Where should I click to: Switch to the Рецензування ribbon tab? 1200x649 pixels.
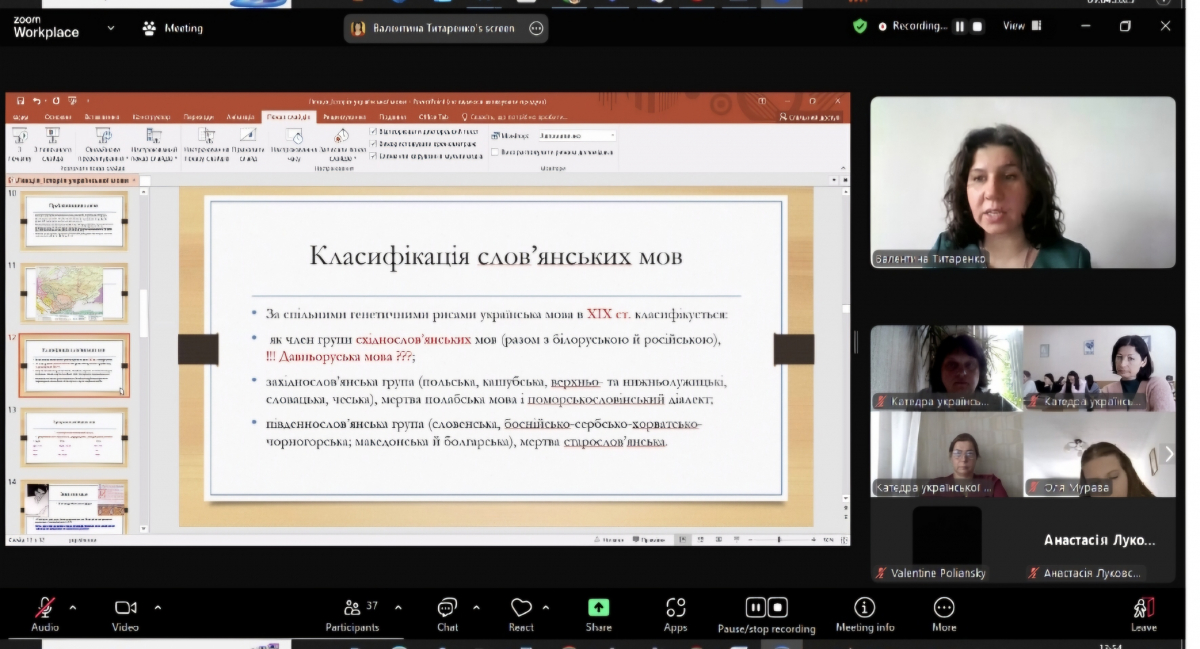345,116
